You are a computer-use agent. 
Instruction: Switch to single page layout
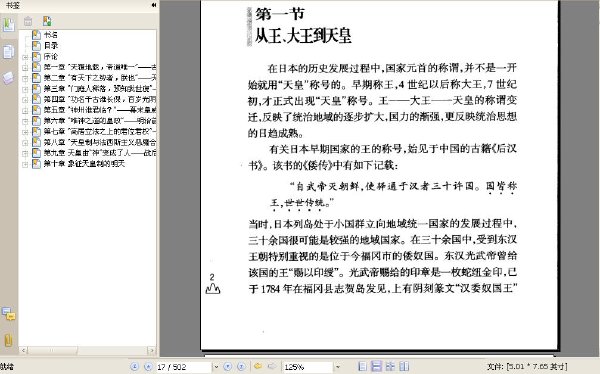coord(362,366)
